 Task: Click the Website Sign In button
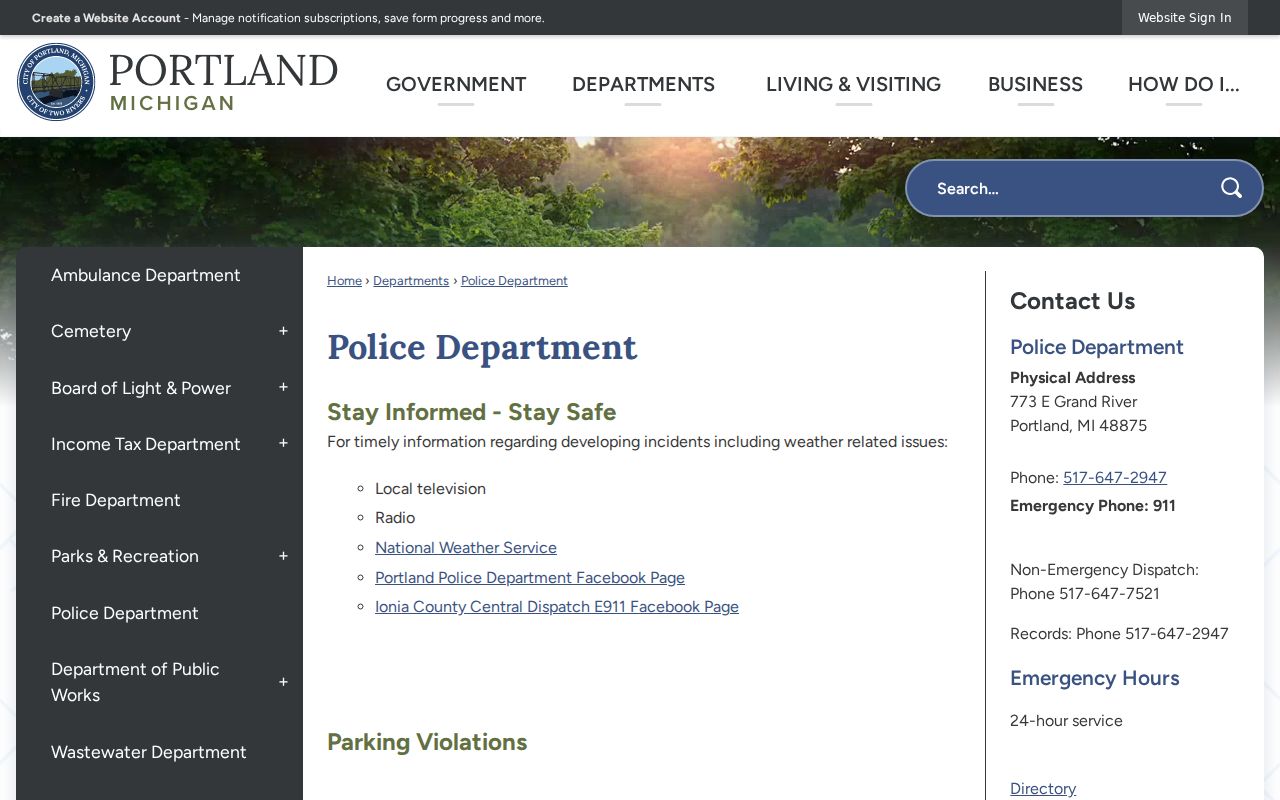pos(1185,18)
